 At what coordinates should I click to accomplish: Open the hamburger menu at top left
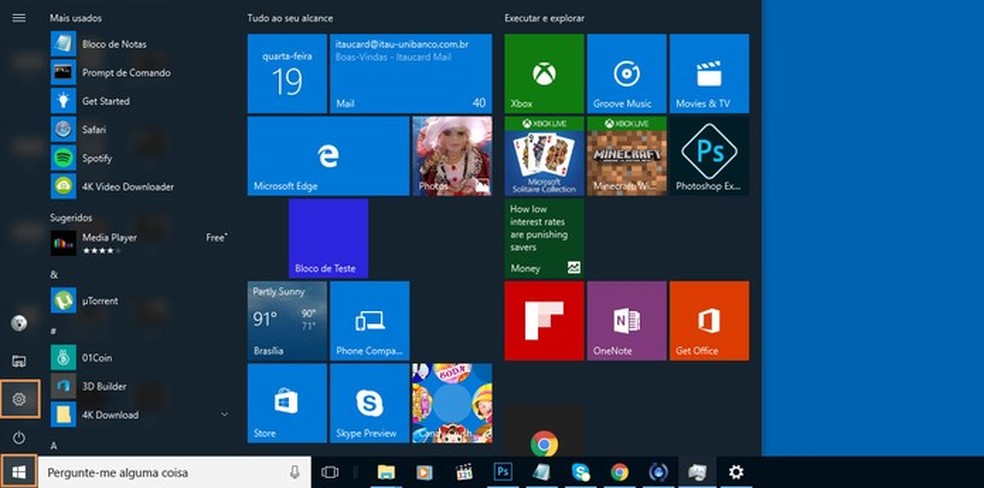(x=19, y=18)
